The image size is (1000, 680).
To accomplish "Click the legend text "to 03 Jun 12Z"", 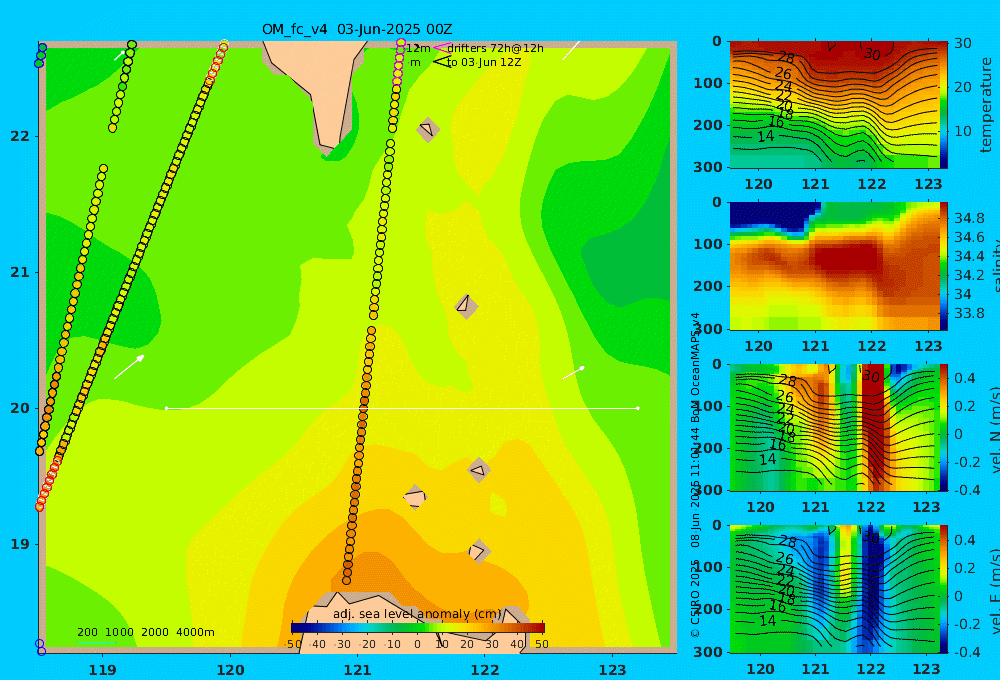I will pyautogui.click(x=484, y=62).
